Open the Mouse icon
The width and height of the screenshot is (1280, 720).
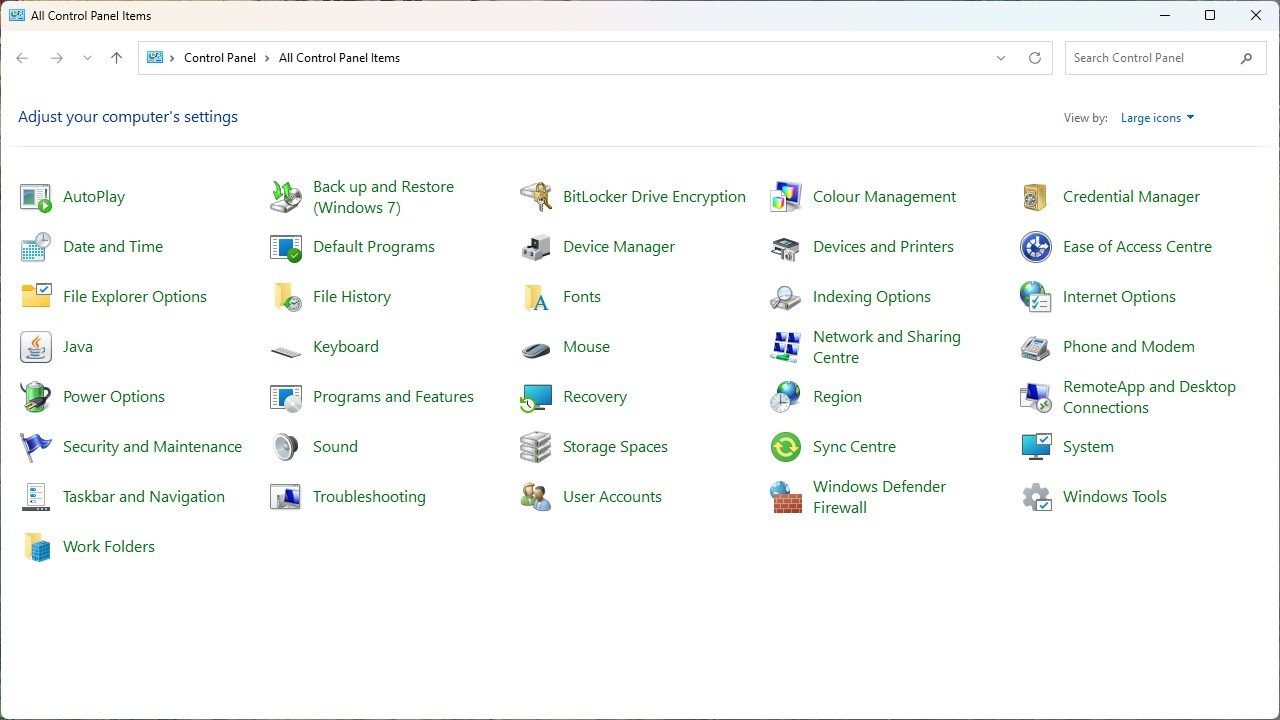[x=536, y=349]
